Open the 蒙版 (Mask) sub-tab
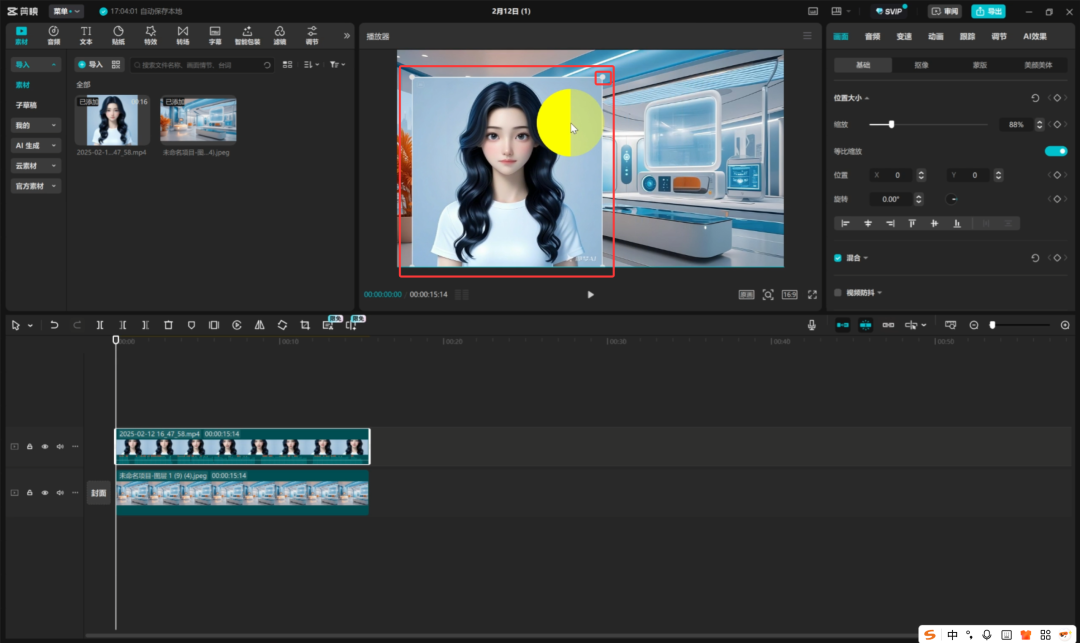 [979, 65]
